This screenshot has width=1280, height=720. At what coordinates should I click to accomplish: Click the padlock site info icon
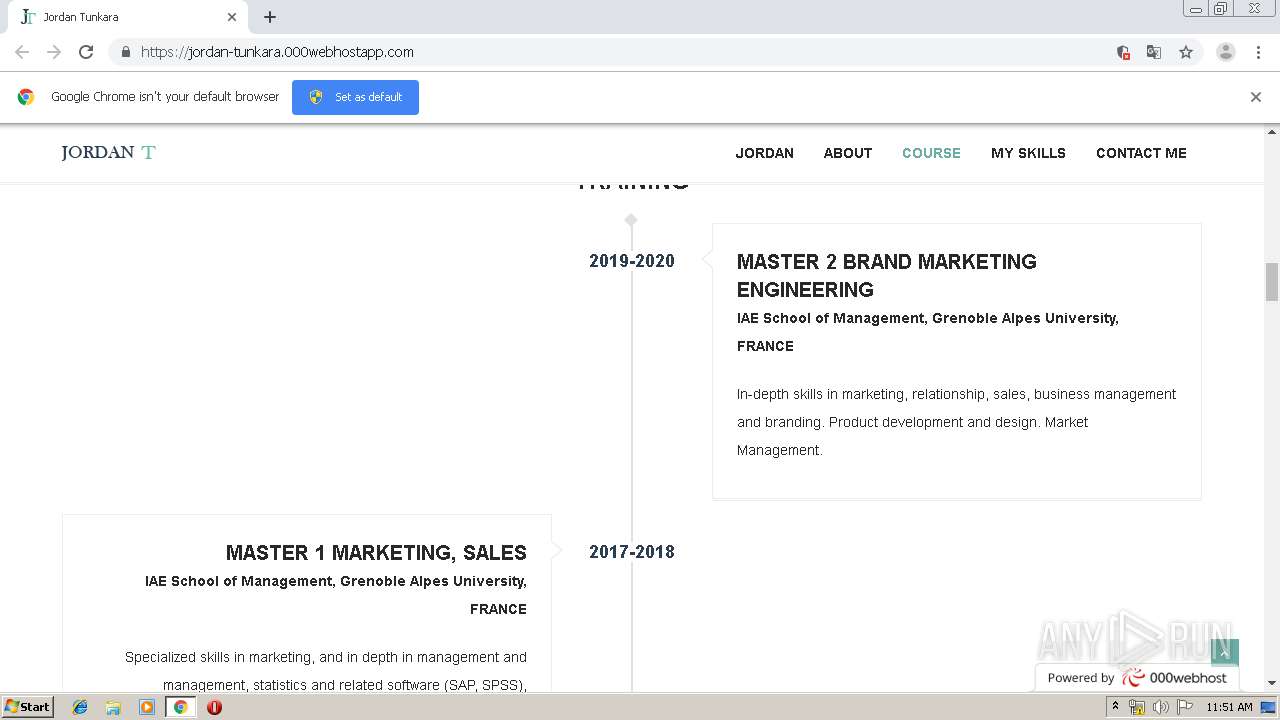(x=125, y=52)
